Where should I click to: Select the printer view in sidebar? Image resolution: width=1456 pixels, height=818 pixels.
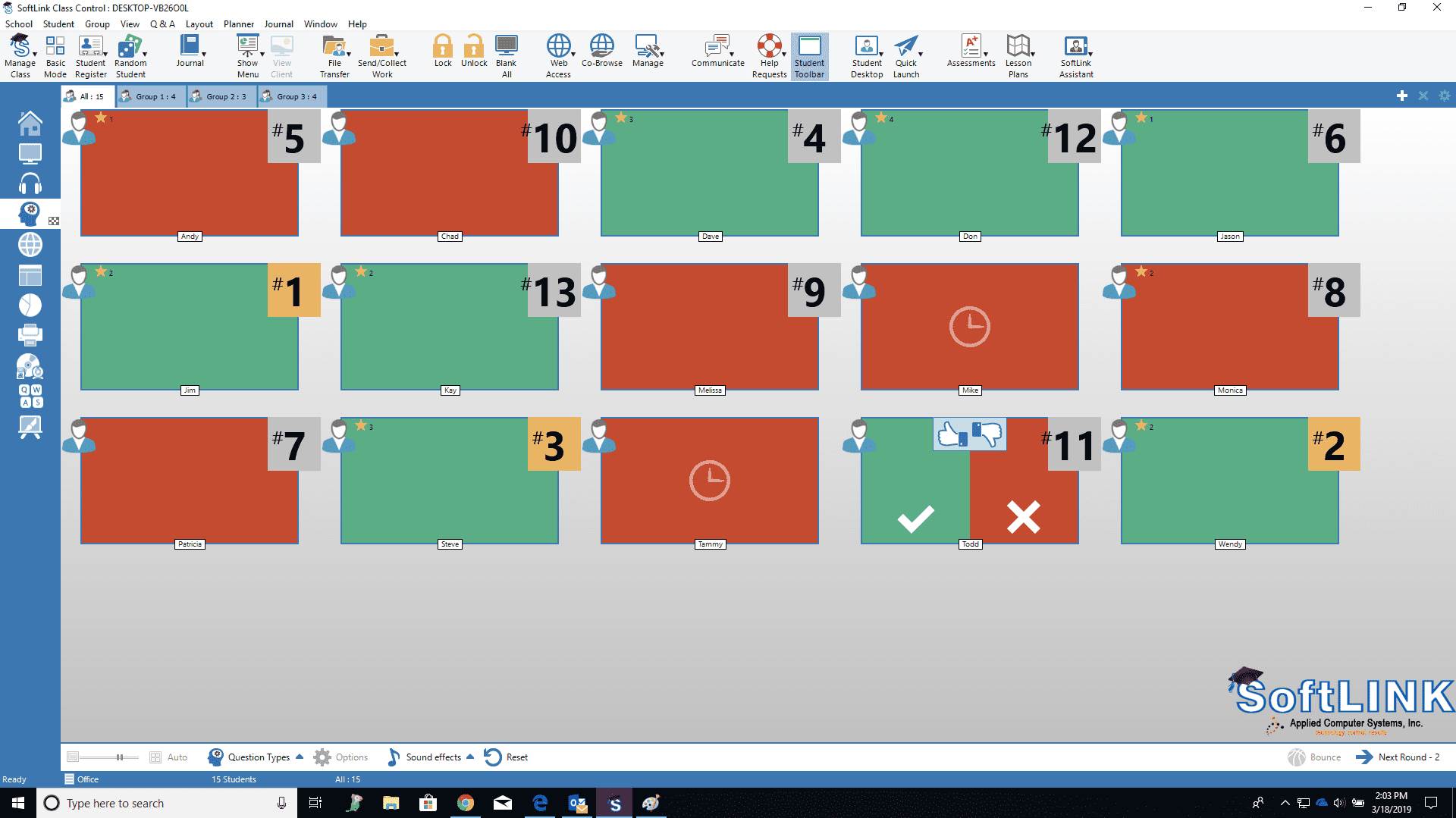[30, 334]
